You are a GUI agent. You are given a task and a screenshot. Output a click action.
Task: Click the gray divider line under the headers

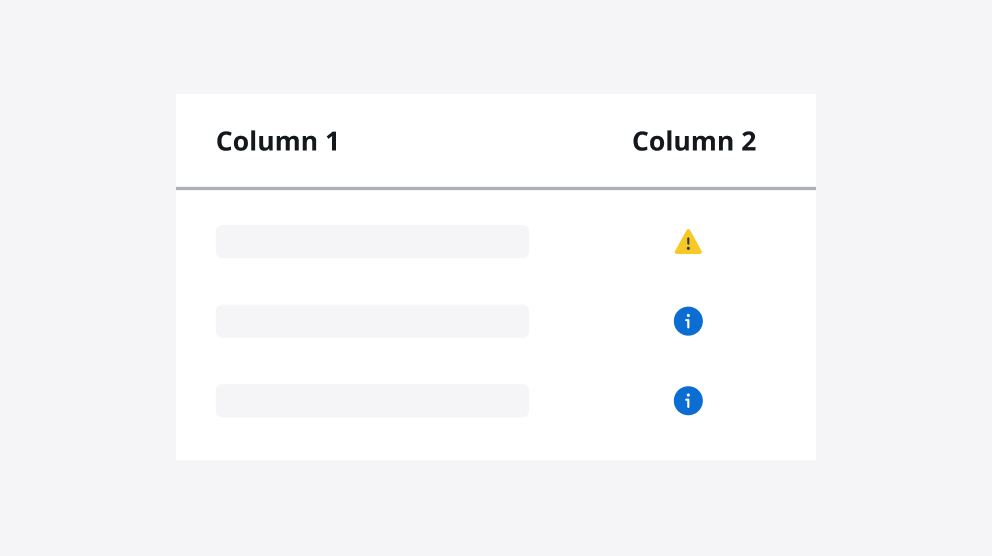[x=495, y=188]
